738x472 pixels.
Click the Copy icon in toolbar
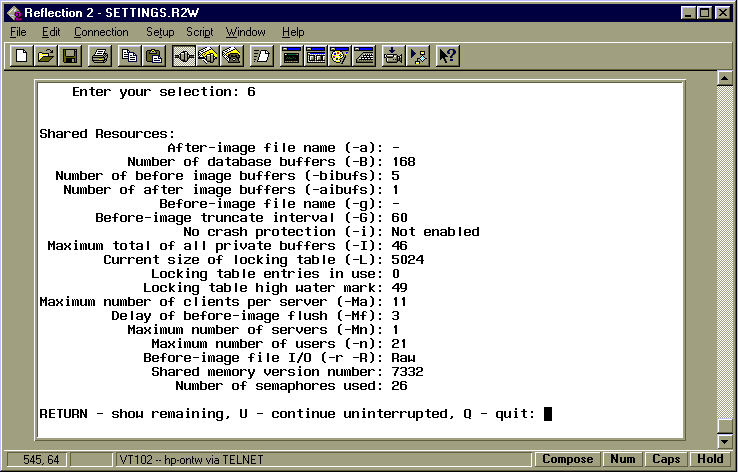129,56
